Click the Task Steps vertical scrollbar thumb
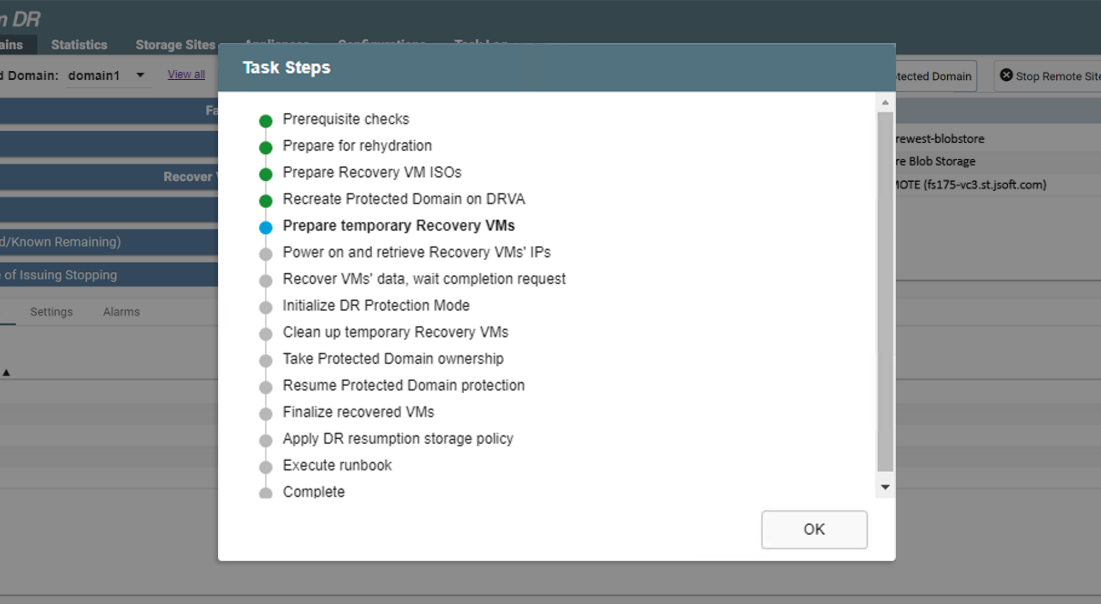The height and width of the screenshot is (604, 1101). 885,290
